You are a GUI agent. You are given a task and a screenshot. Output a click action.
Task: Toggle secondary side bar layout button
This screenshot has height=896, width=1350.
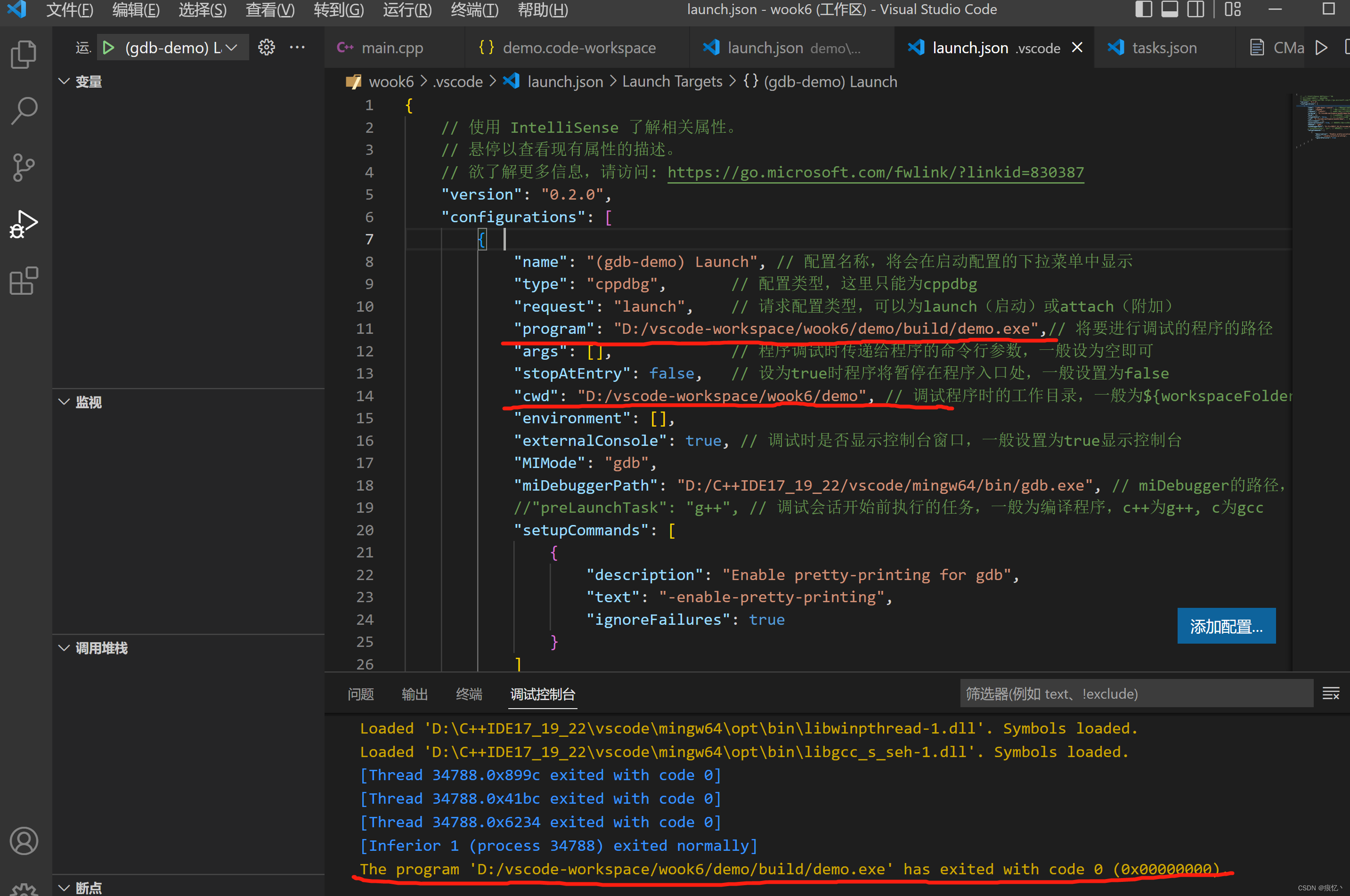(x=1195, y=10)
